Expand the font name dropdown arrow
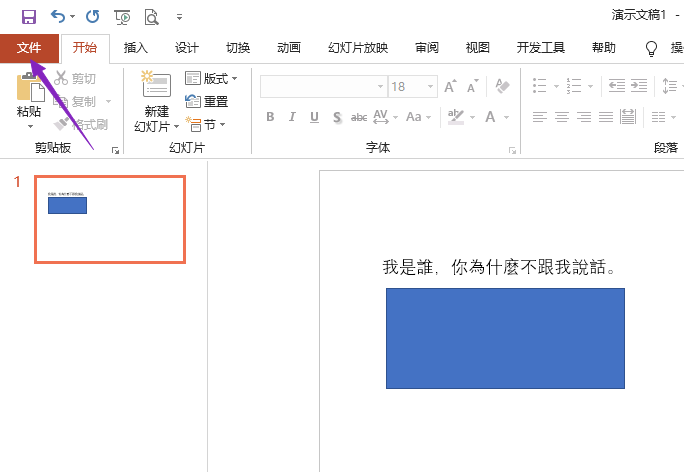This screenshot has height=472, width=684. pos(380,86)
